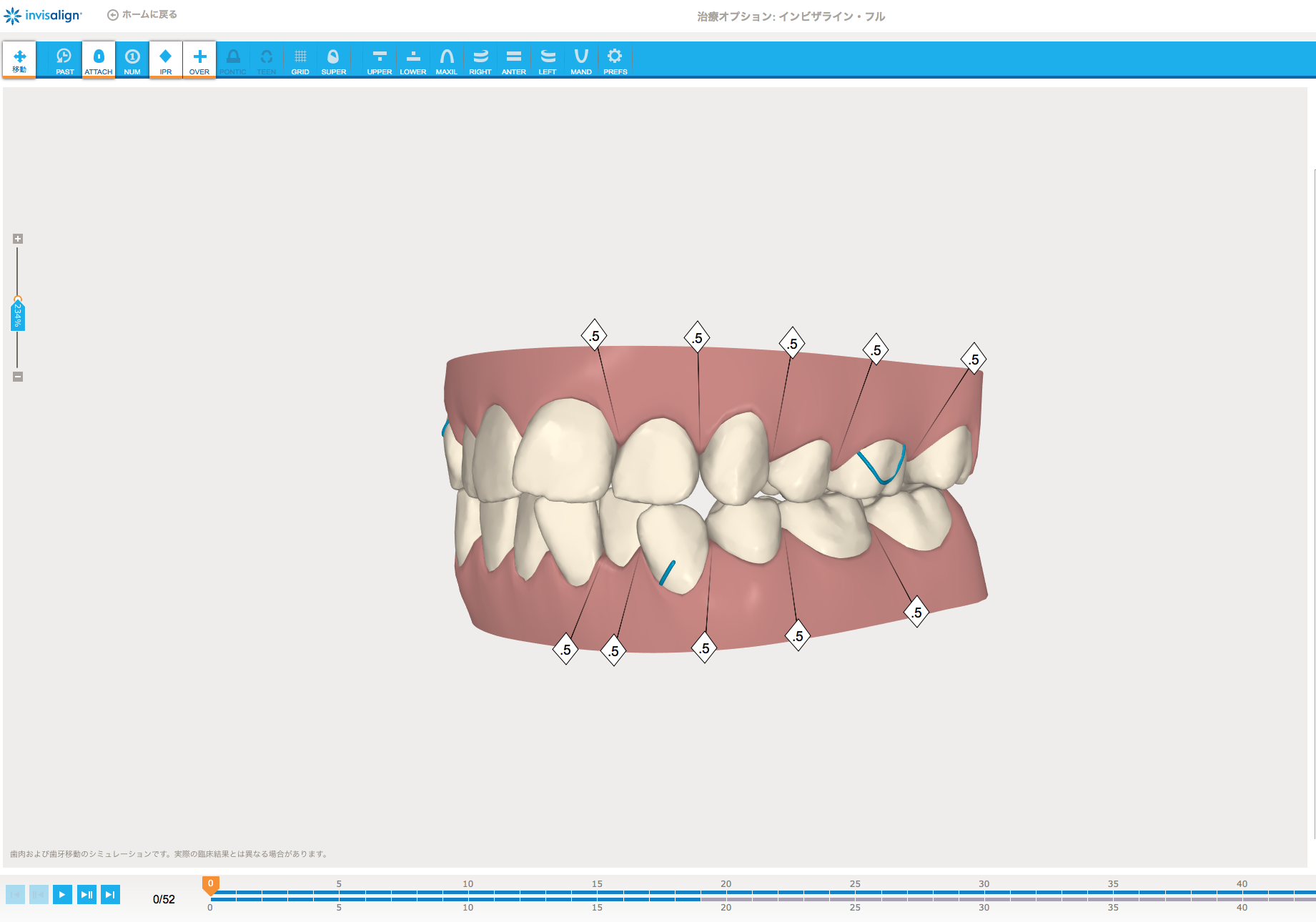This screenshot has height=922, width=1316.
Task: Select LEFT side view
Action: coord(548,59)
